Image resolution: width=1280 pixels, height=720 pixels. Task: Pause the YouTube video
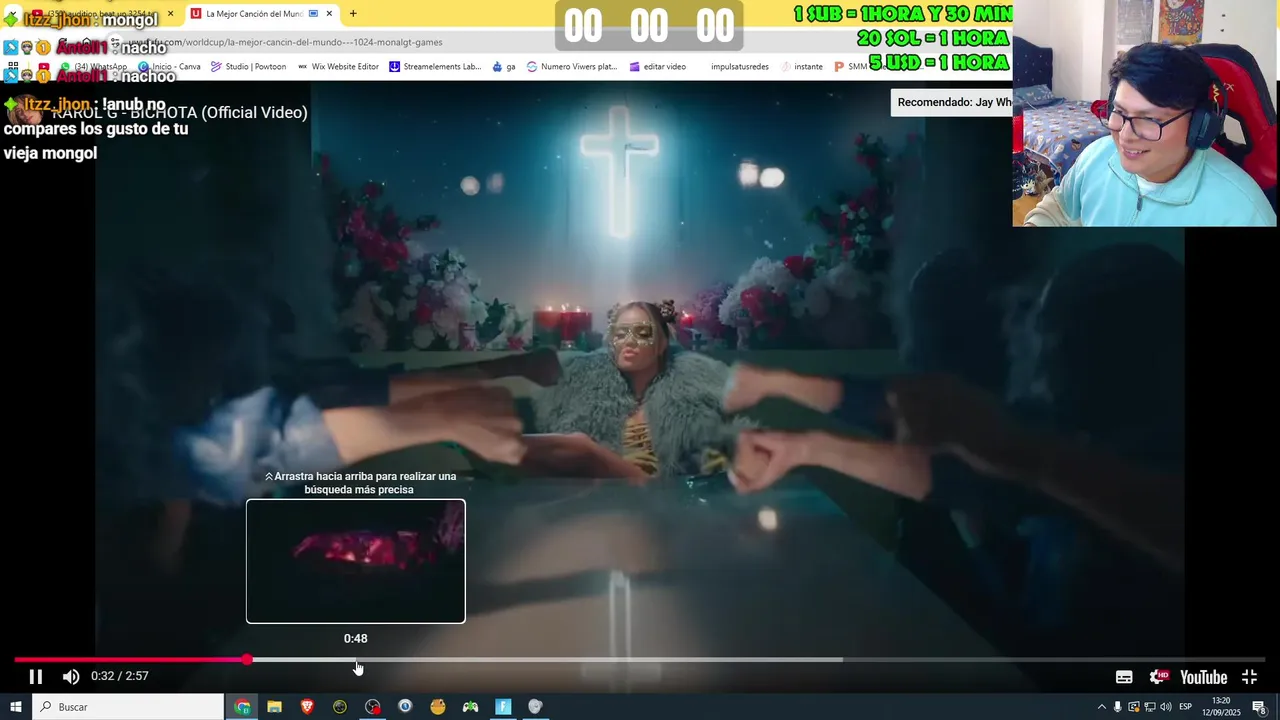35,677
